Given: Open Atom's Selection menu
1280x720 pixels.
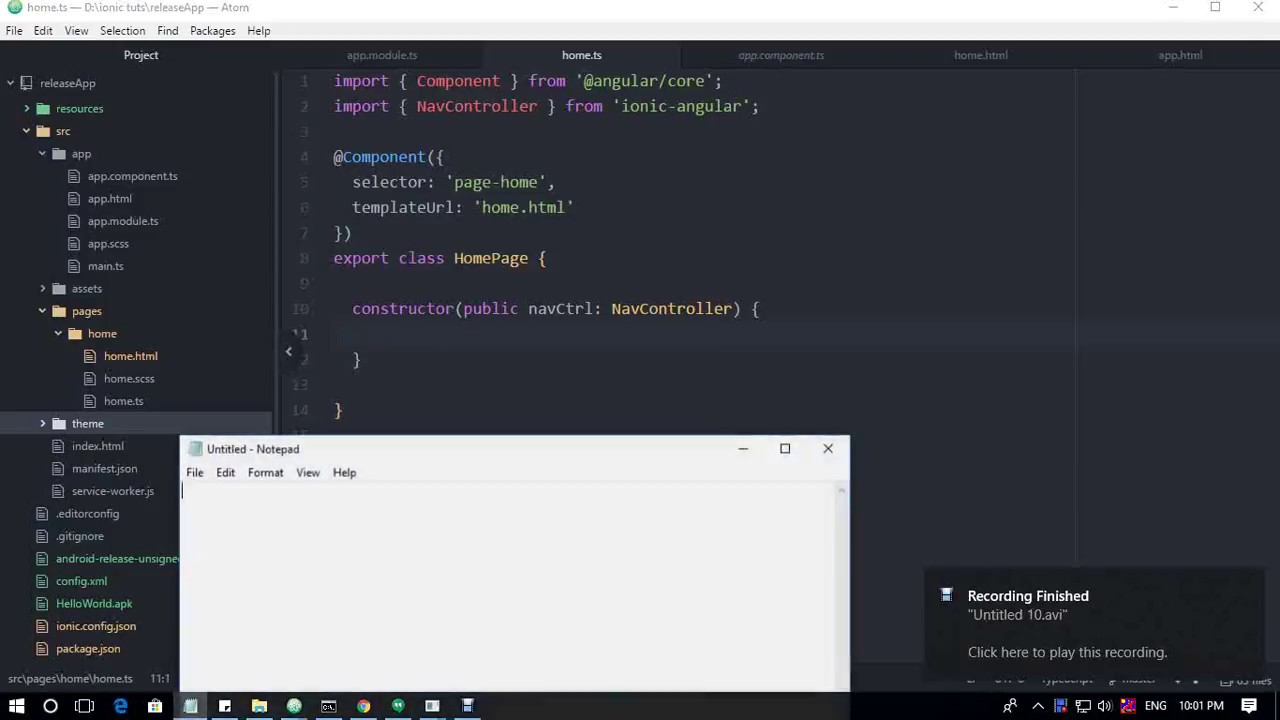Looking at the screenshot, I should pos(122,31).
